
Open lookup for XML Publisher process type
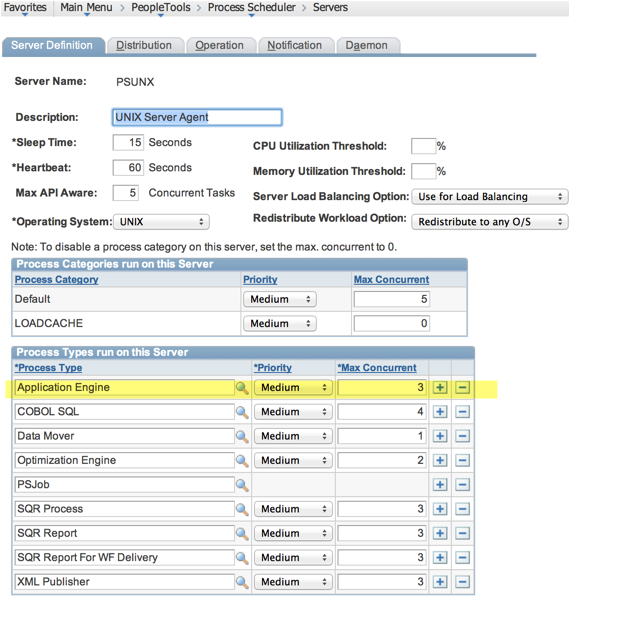point(242,582)
